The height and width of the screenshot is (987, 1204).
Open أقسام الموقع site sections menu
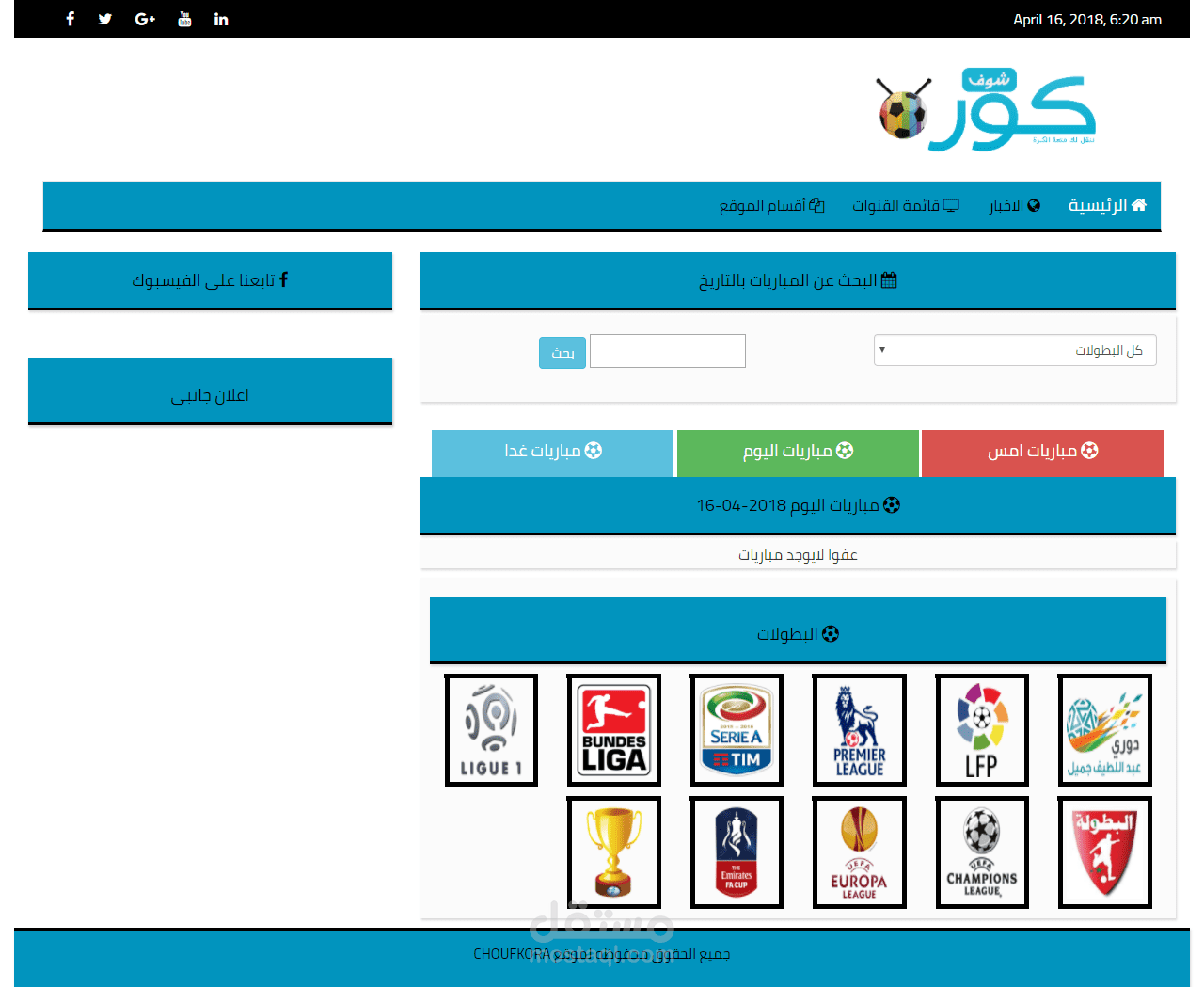(x=771, y=205)
